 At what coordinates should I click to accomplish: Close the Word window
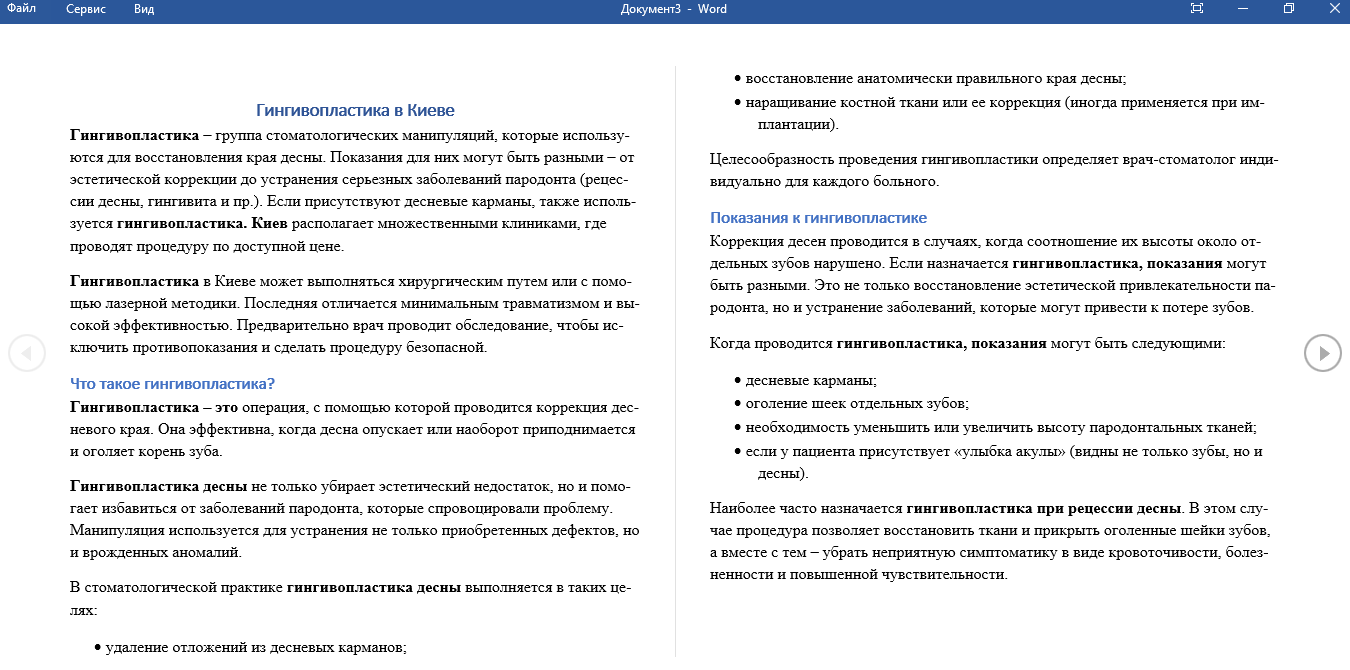[1335, 9]
